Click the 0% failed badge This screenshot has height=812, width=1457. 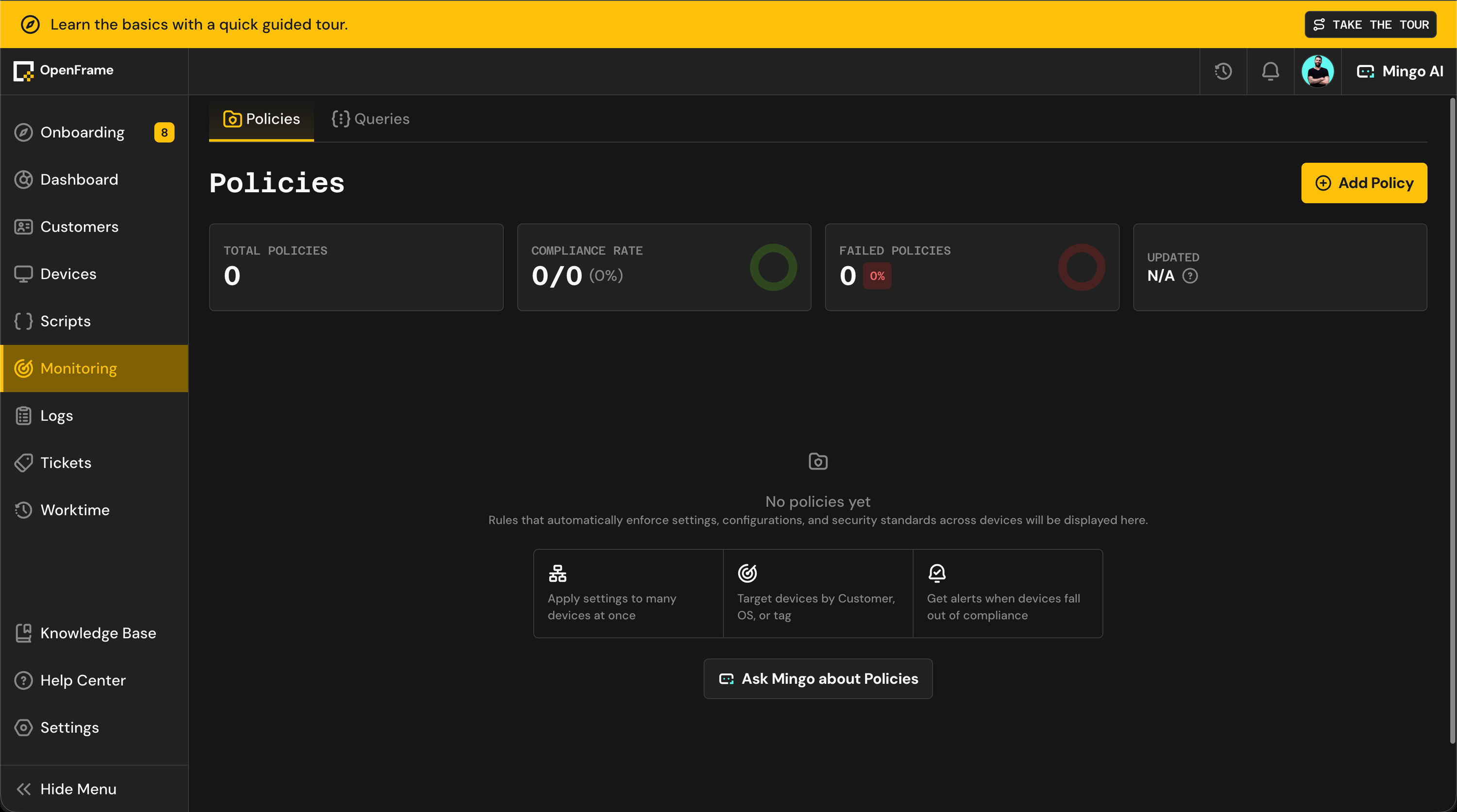pyautogui.click(x=877, y=276)
